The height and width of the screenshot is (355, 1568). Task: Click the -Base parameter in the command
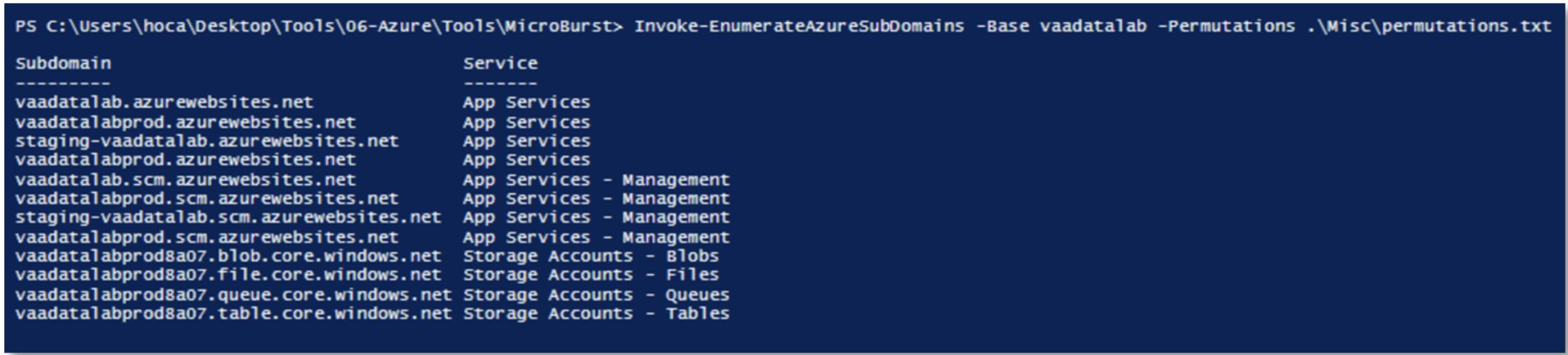pos(1002,26)
